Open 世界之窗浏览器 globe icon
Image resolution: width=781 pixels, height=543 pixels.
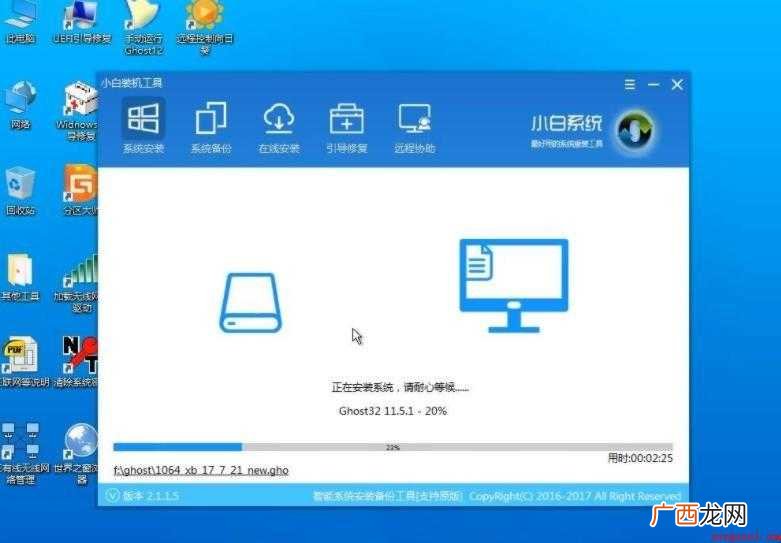(78, 453)
